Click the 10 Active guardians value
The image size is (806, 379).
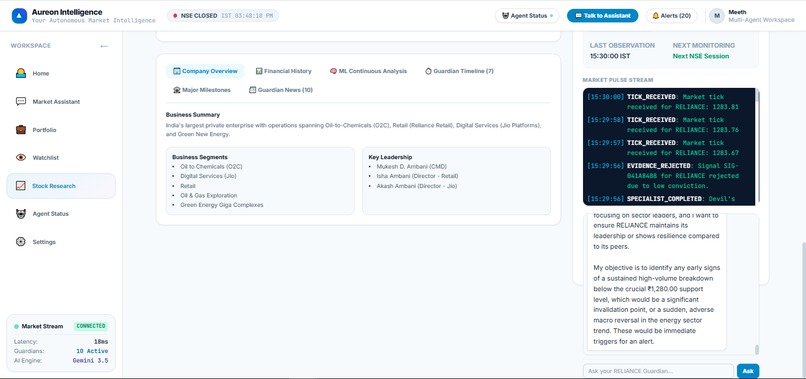tap(92, 351)
